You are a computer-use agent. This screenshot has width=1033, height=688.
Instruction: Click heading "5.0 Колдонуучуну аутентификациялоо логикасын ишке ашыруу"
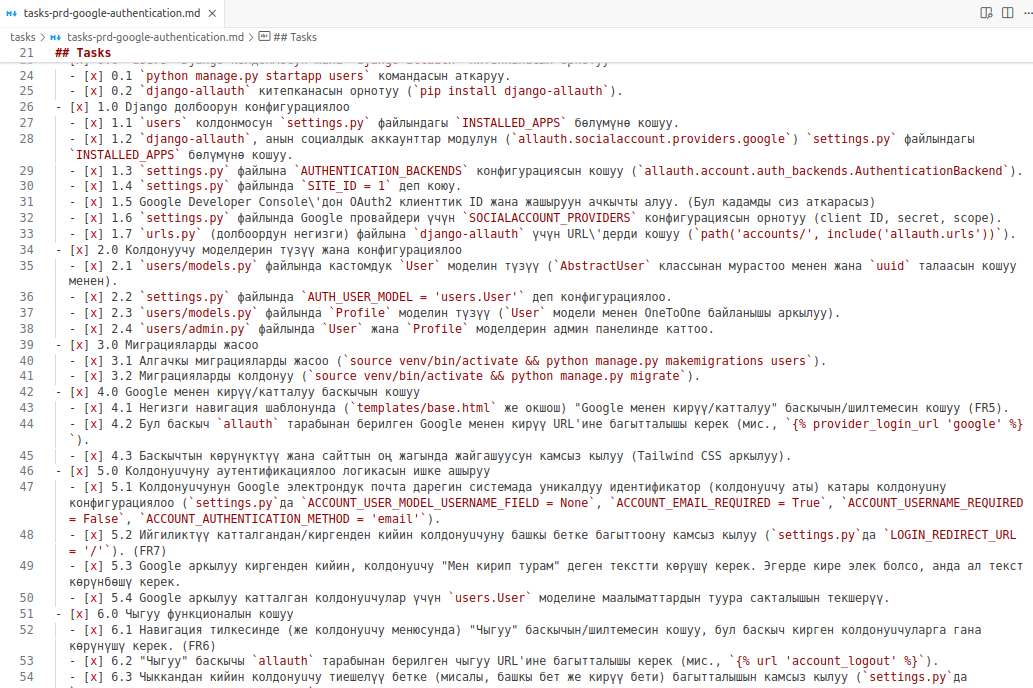click(x=294, y=471)
